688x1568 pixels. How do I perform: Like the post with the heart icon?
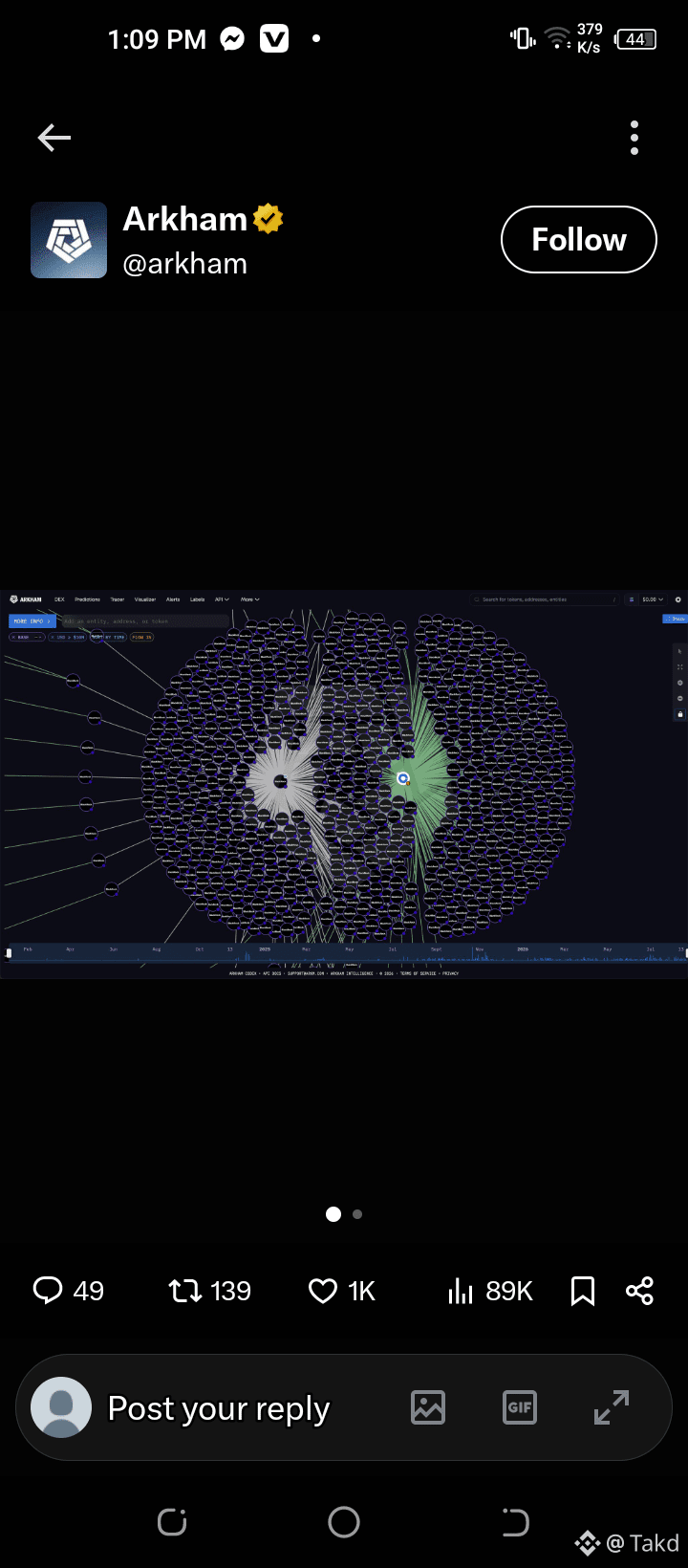[x=323, y=1292]
